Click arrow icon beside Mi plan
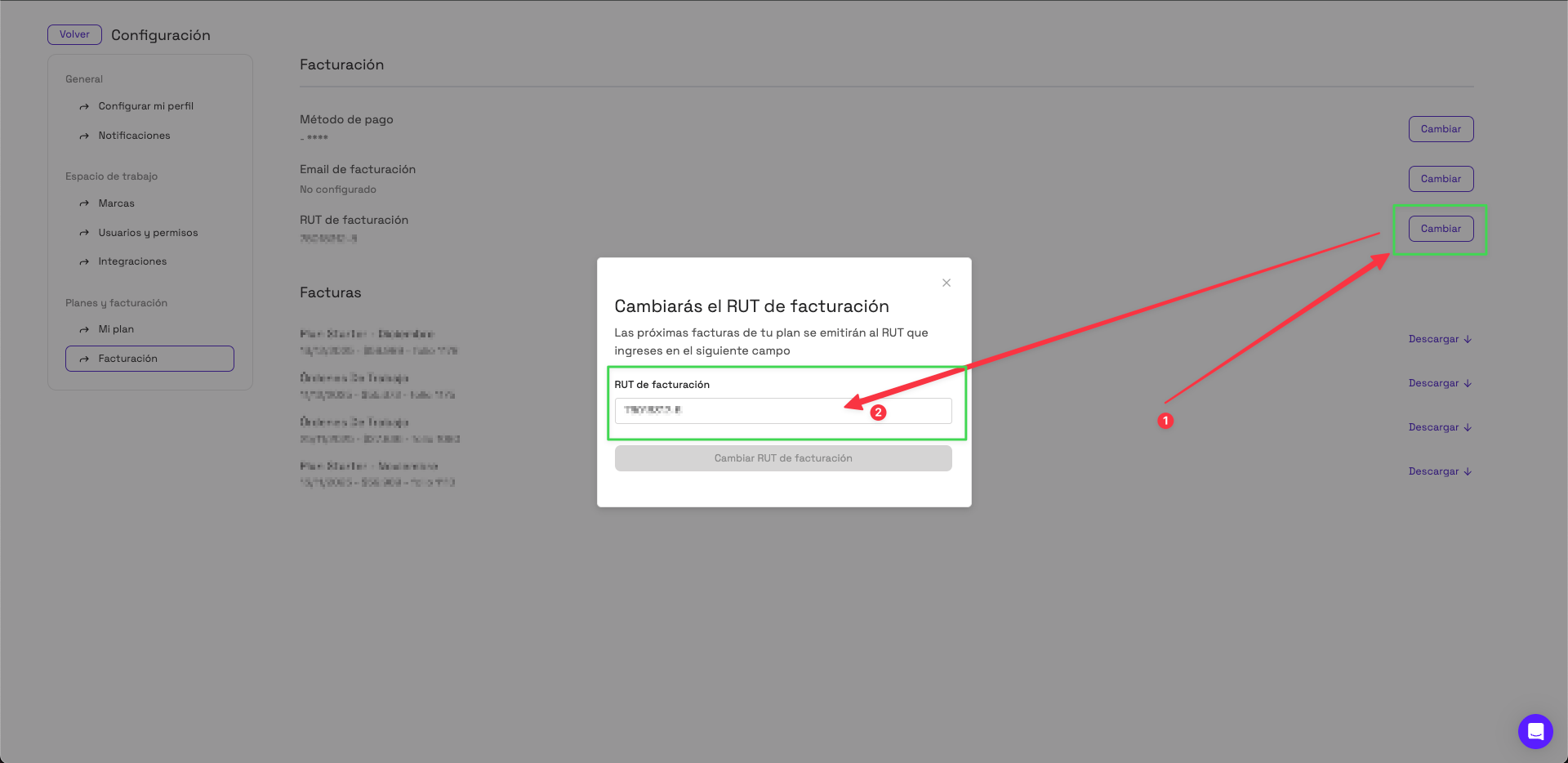Viewport: 1568px width, 763px height. [84, 329]
